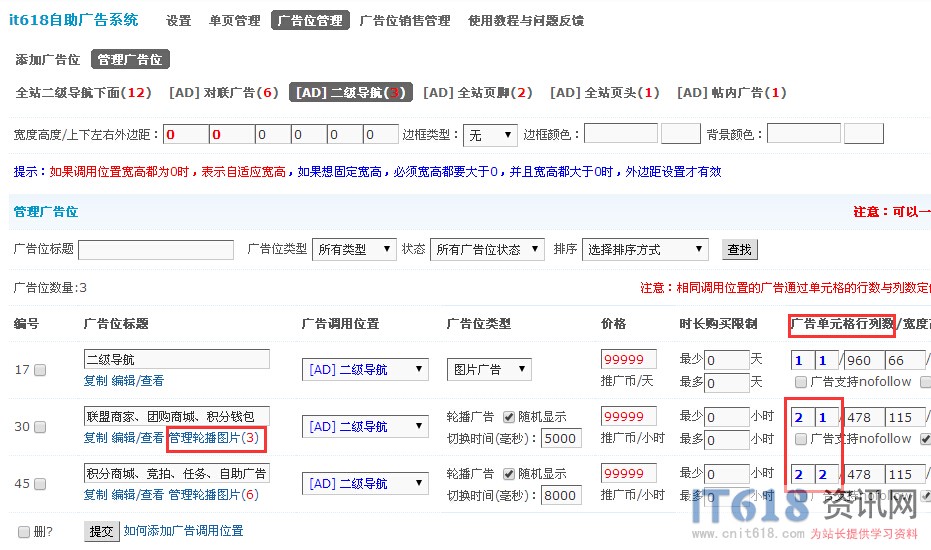
Task: Open ad position dropdown in row 45
Action: [365, 483]
